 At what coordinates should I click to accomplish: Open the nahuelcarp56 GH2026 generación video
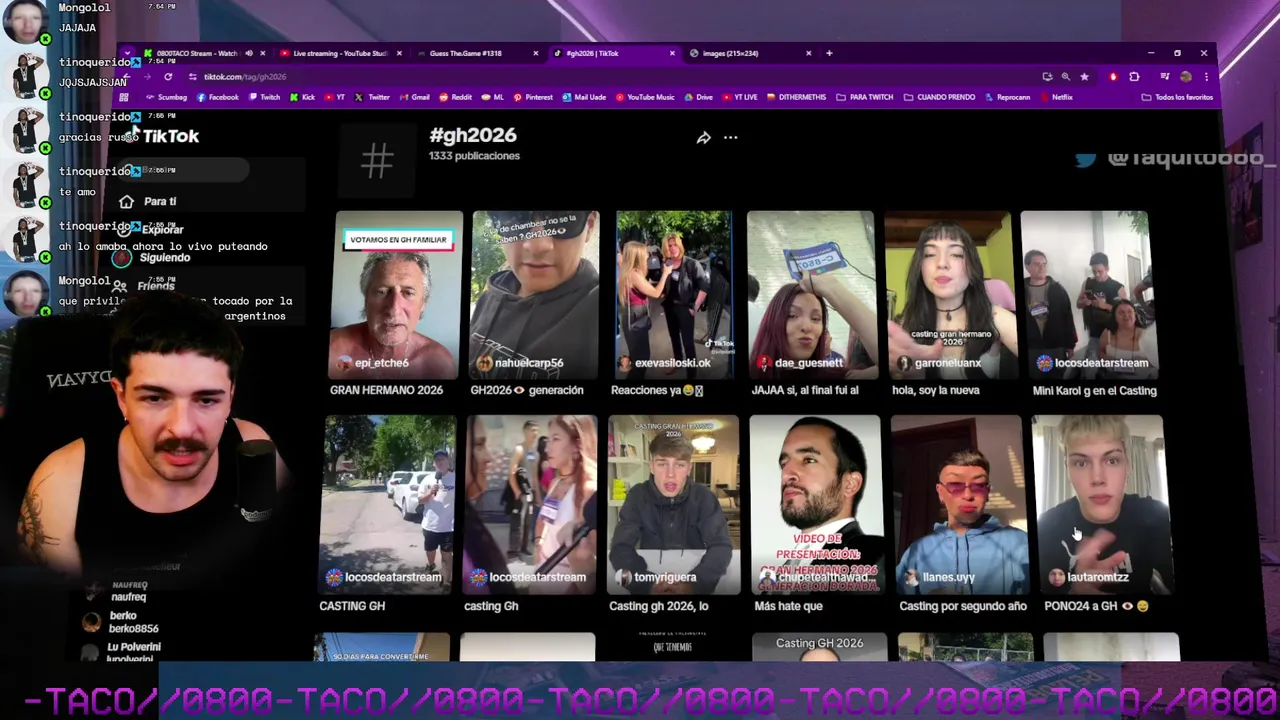click(x=535, y=295)
